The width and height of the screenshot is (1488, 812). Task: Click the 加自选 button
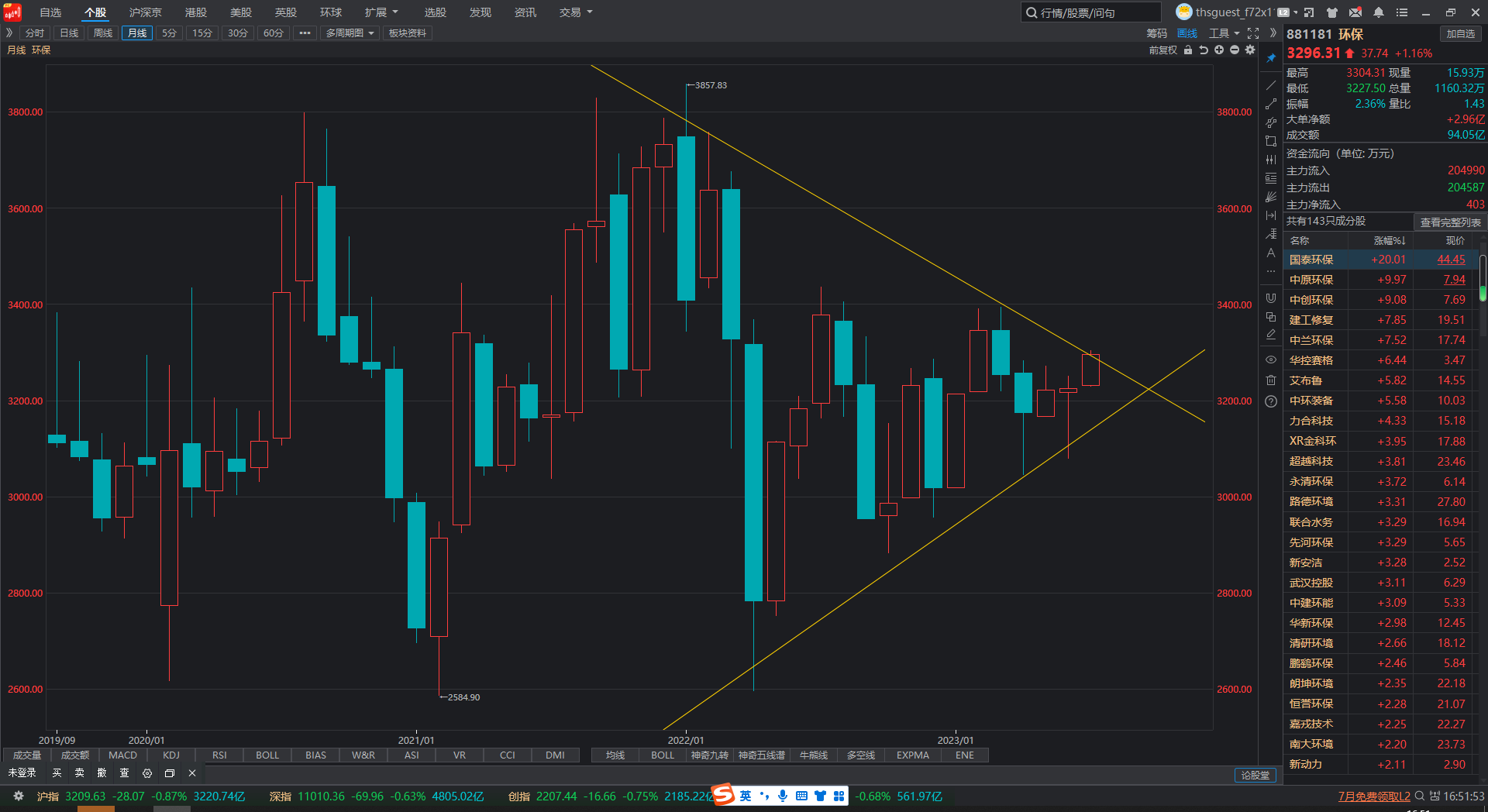point(1461,33)
